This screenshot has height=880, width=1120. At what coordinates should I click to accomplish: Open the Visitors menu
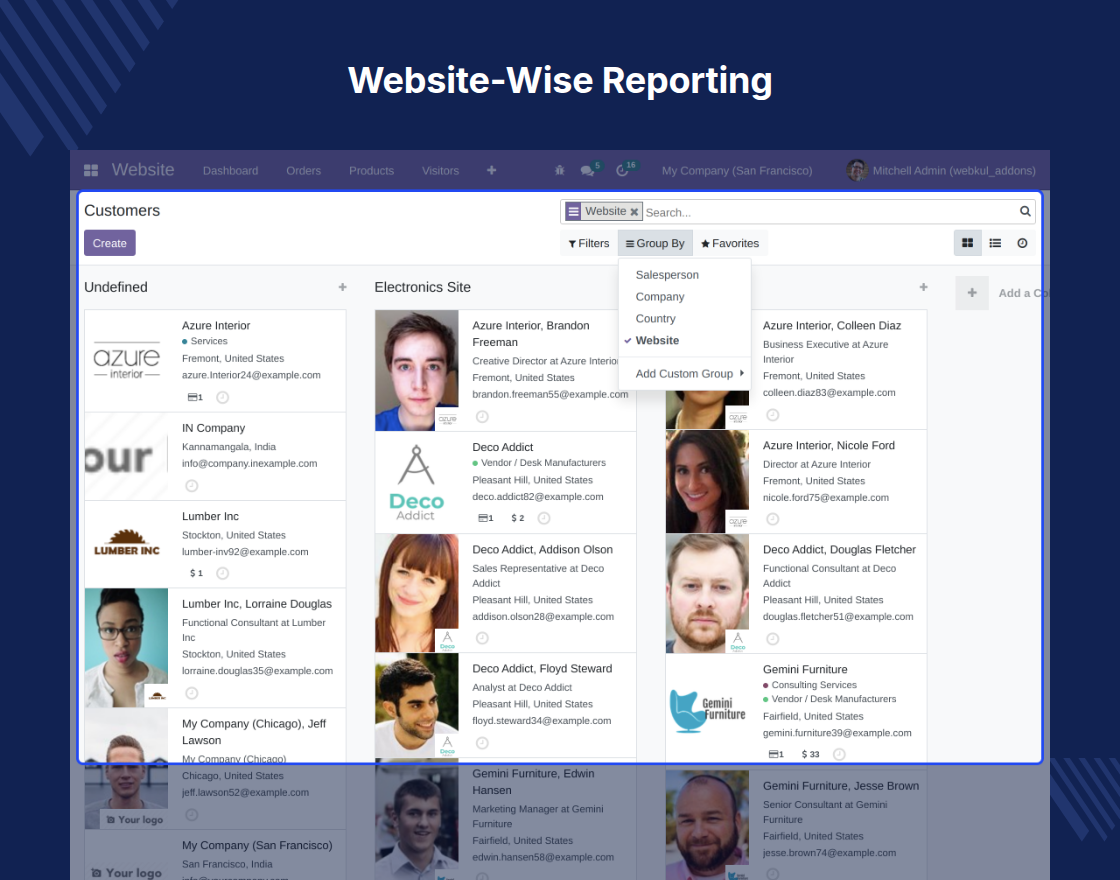coord(440,171)
